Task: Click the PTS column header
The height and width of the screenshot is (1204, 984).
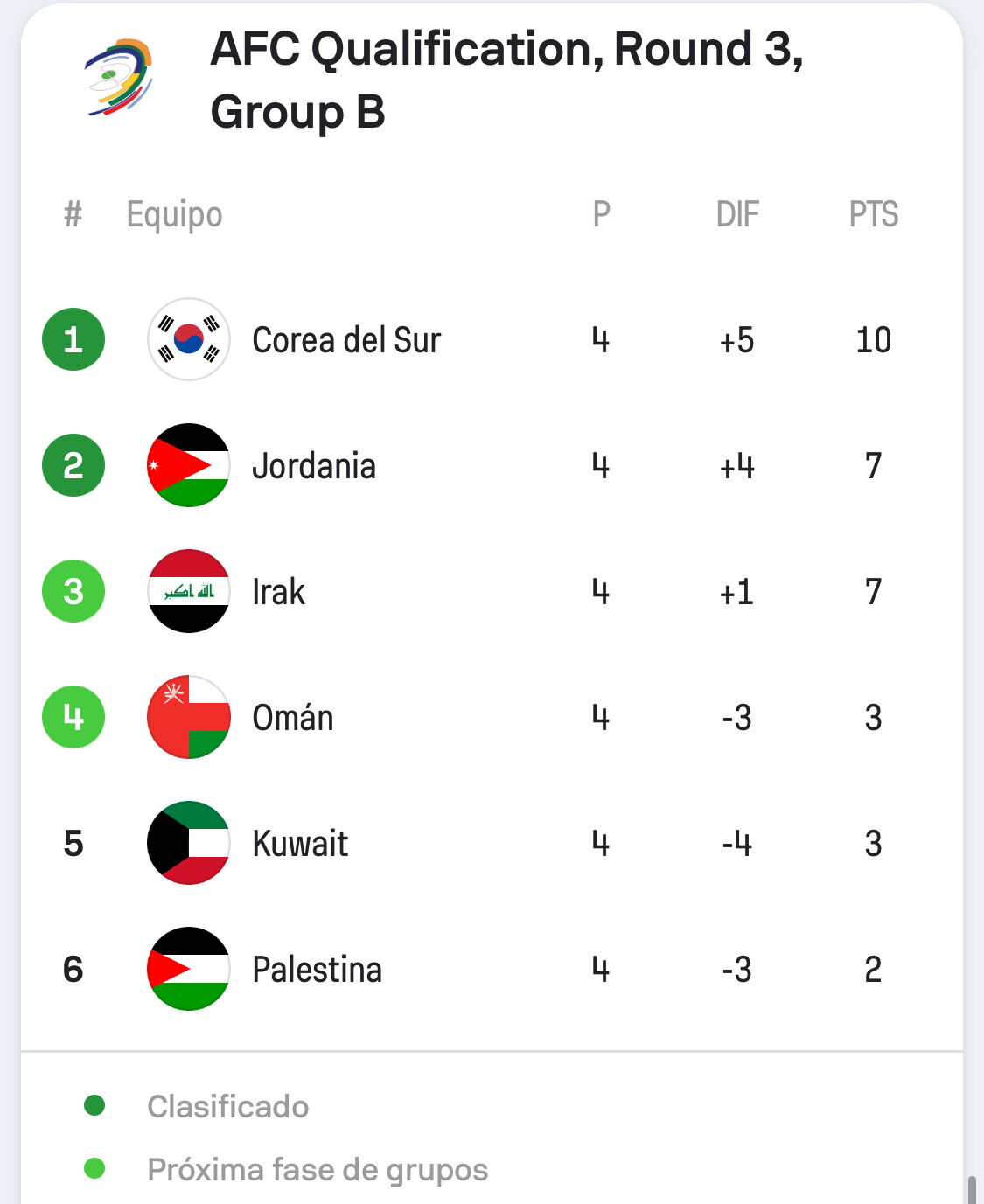Action: point(874,214)
